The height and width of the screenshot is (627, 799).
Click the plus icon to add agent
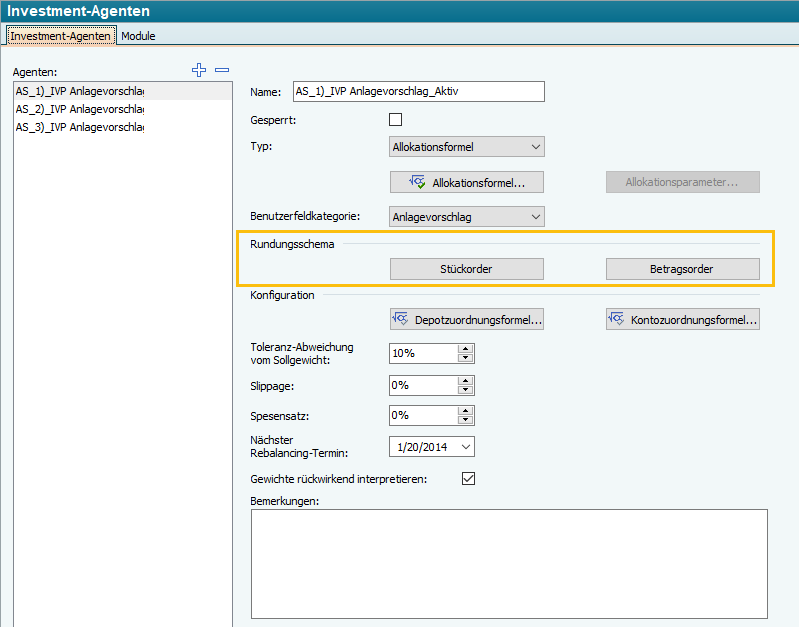point(199,70)
